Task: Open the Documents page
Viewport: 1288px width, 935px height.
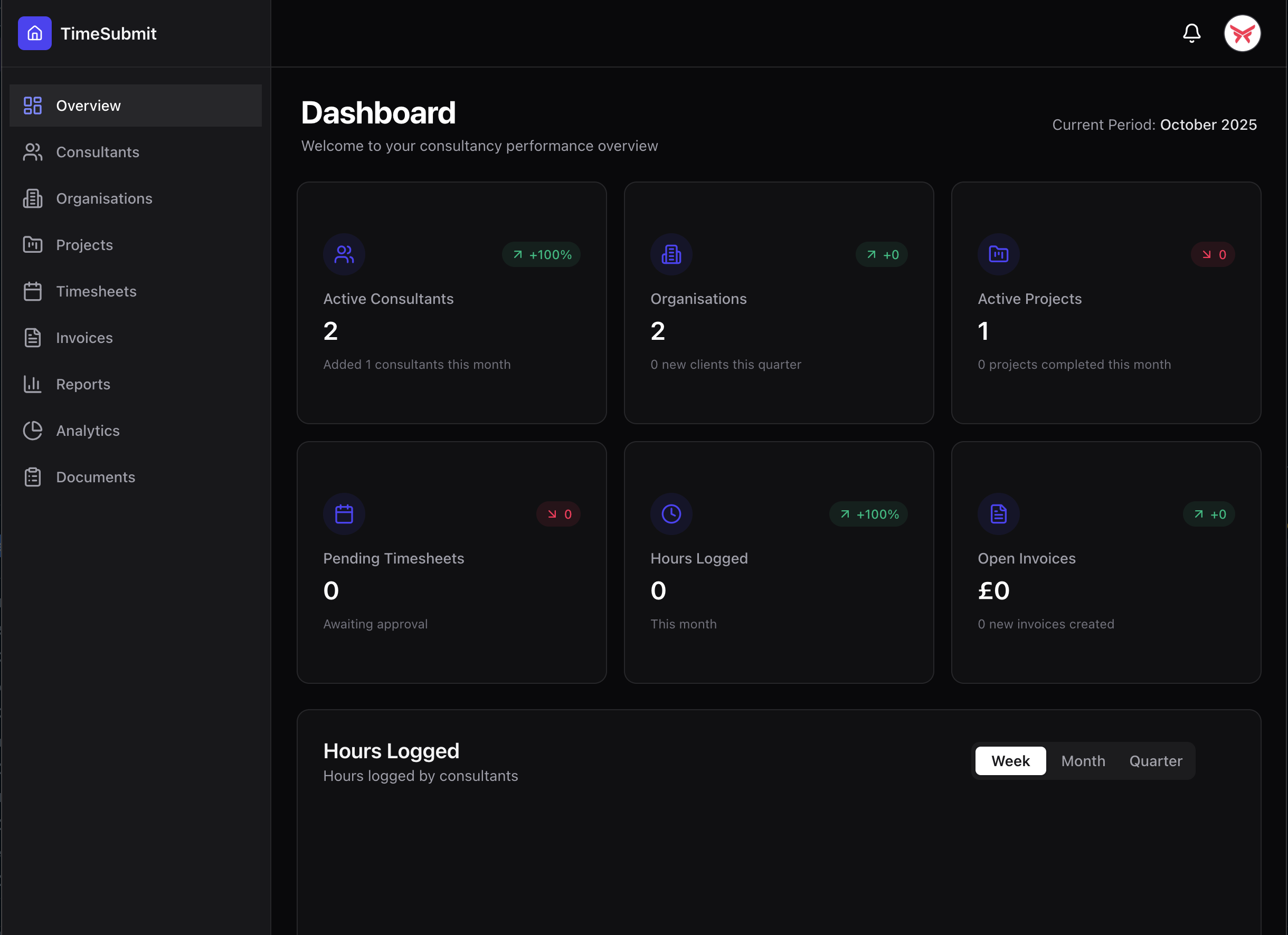Action: 95,477
